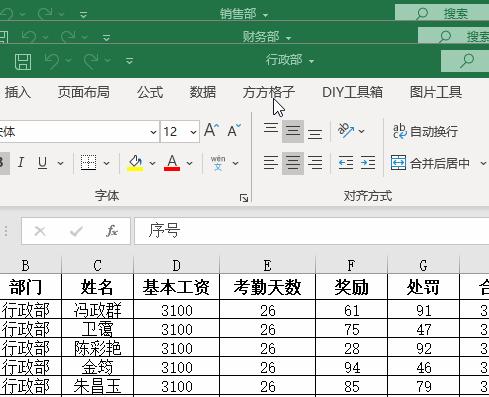Screen dimensions: 489x397
Task: Apply red font color
Action: pyautogui.click(x=172, y=163)
